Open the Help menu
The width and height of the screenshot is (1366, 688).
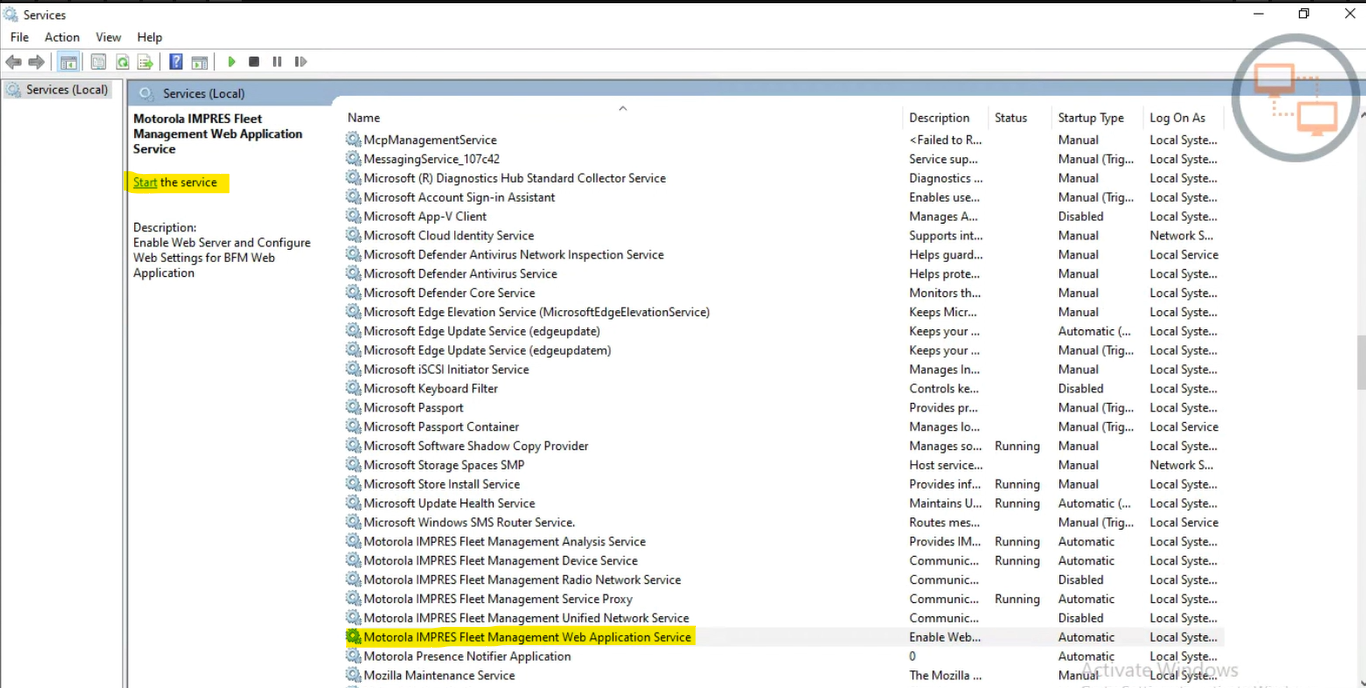coord(150,37)
